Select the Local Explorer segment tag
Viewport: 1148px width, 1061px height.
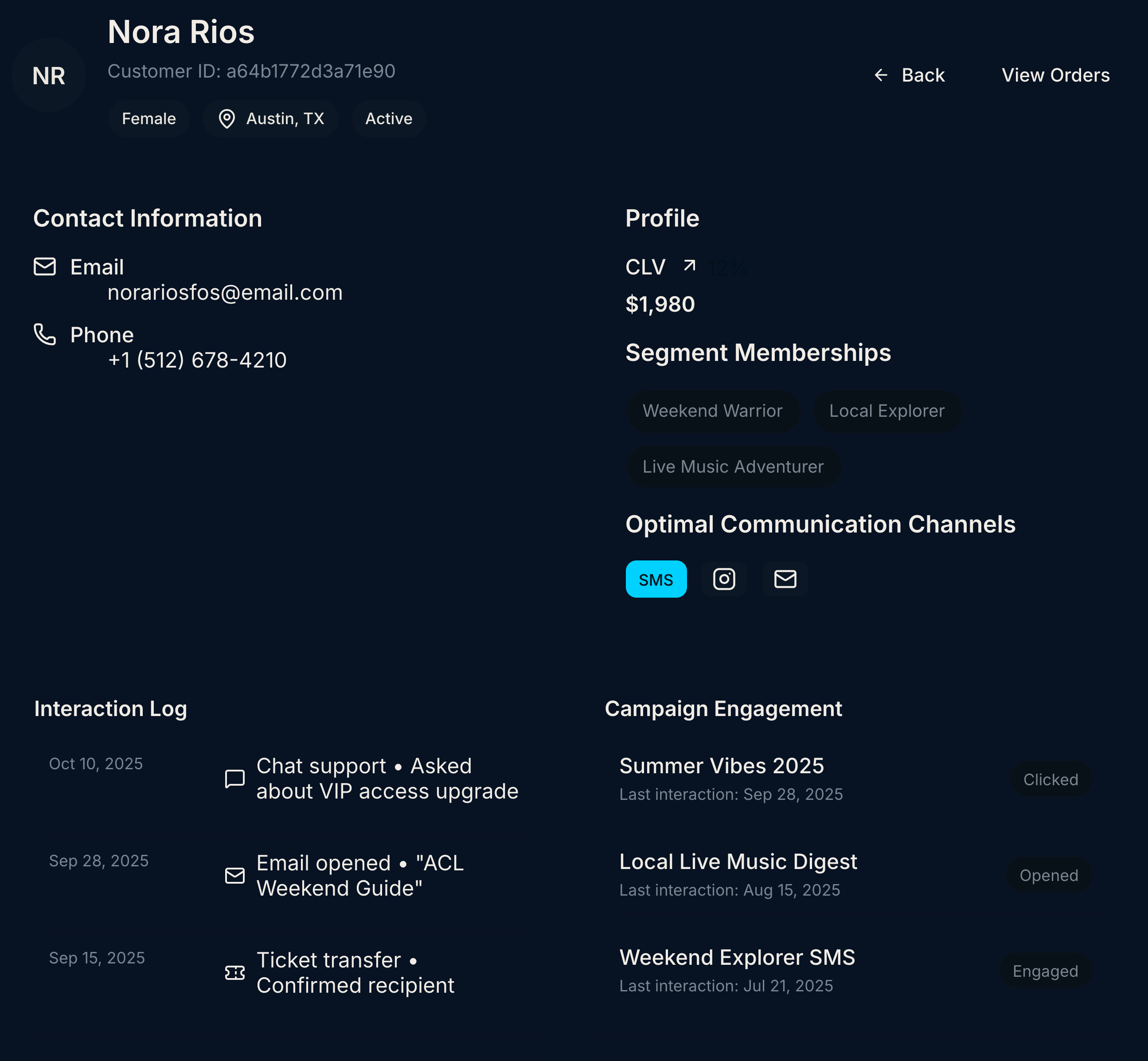coord(886,411)
